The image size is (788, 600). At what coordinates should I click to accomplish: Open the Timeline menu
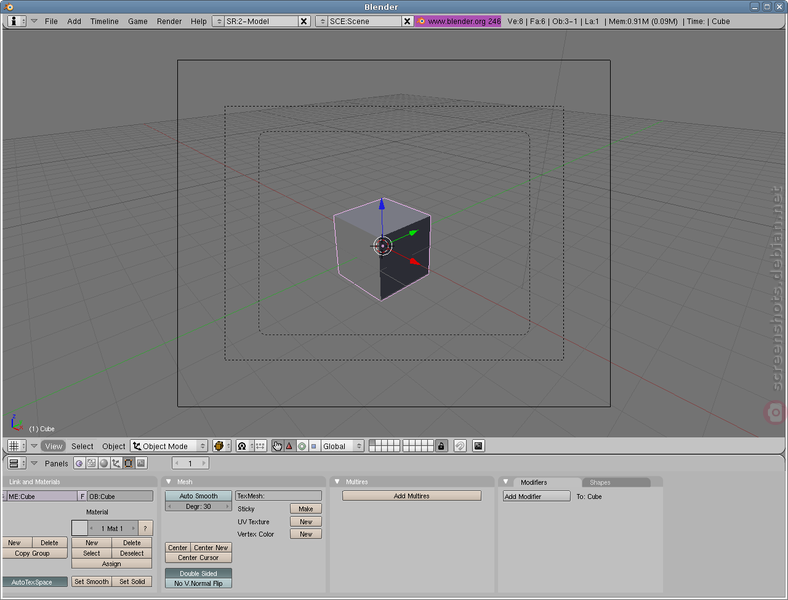(x=105, y=21)
